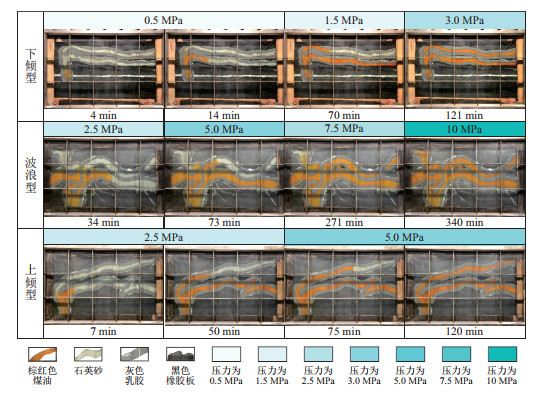Select the 压力为 3.0 MPa legend swatch

coord(364,354)
